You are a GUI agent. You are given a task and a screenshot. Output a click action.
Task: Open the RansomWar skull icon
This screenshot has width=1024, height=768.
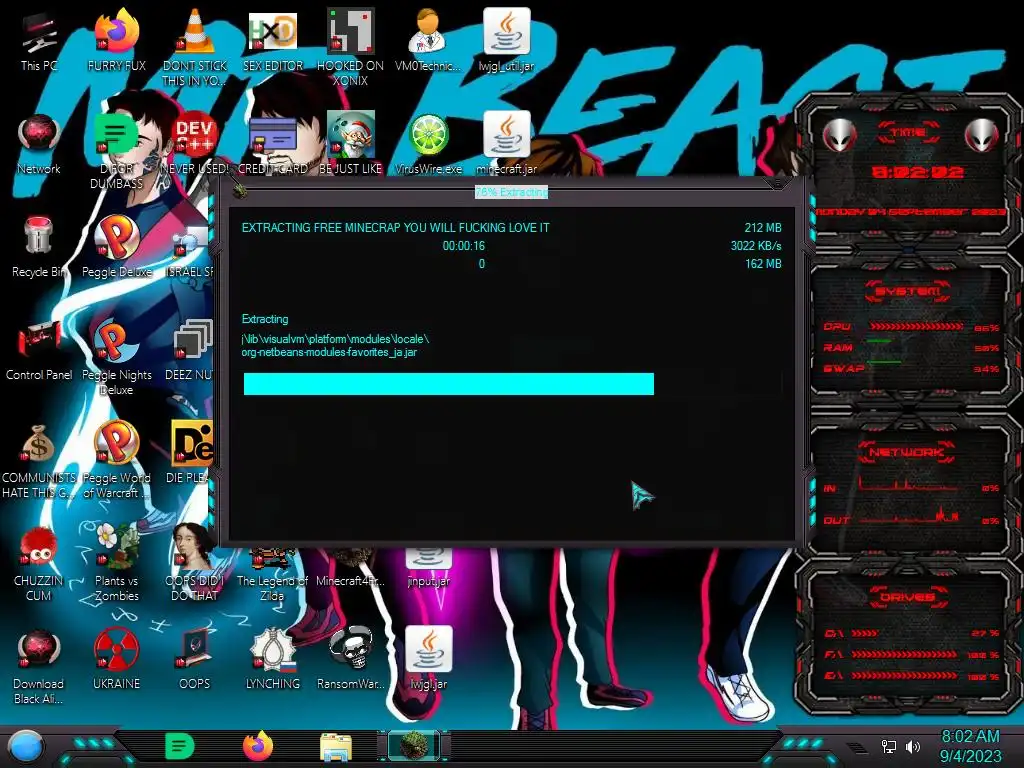point(351,660)
